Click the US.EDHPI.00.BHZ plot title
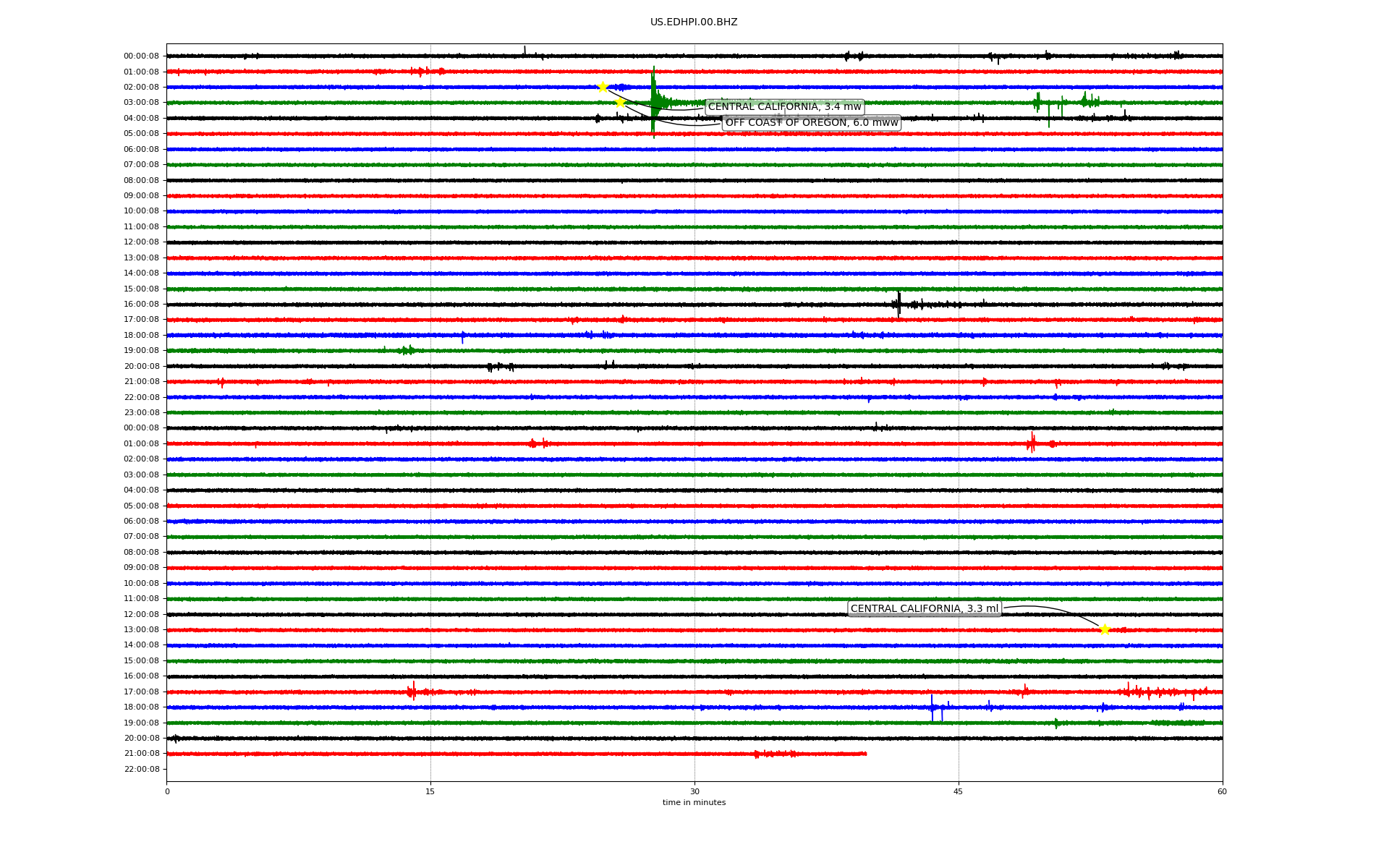The image size is (1389, 868). click(694, 22)
